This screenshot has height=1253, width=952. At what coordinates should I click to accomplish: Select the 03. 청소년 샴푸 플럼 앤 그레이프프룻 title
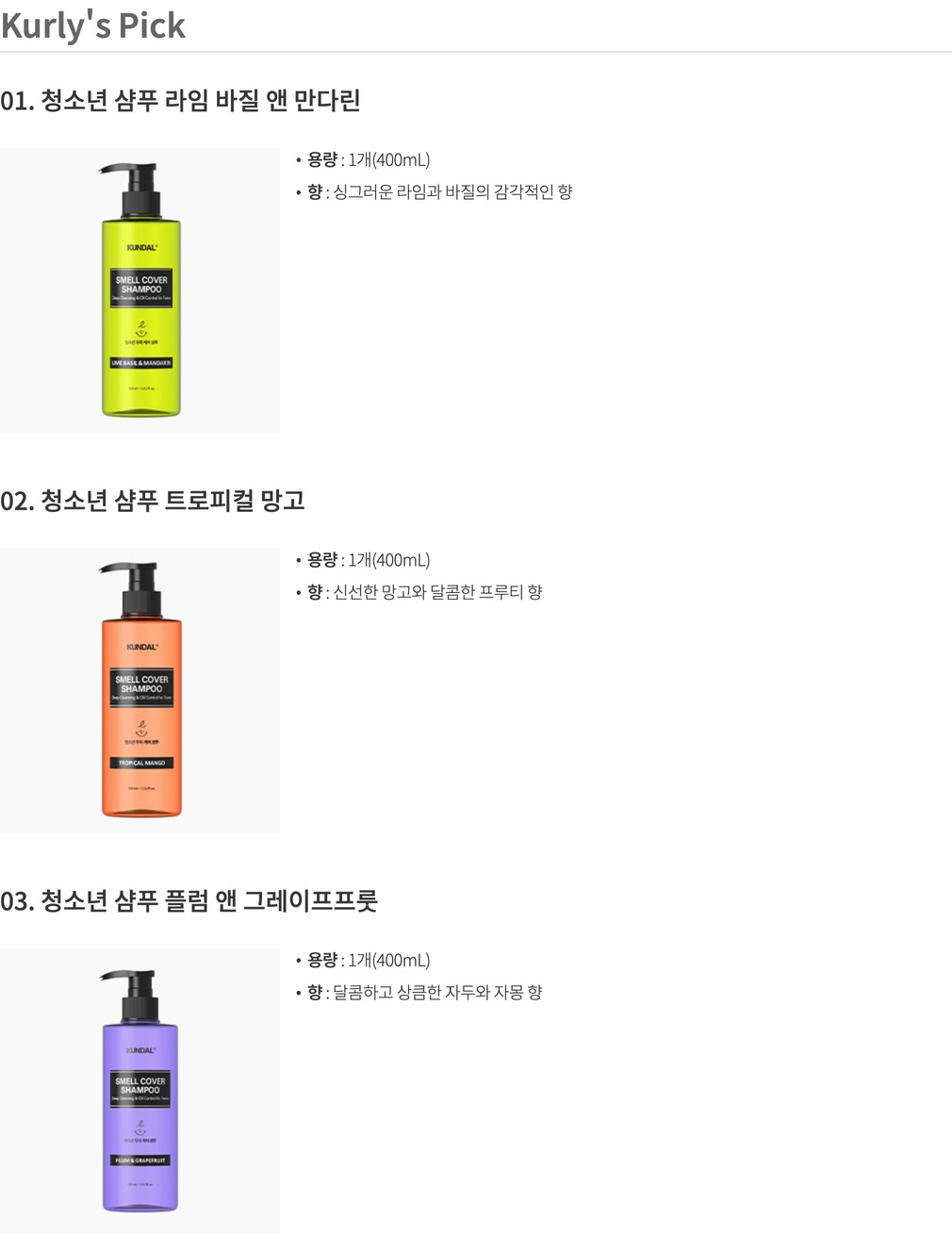click(x=189, y=900)
